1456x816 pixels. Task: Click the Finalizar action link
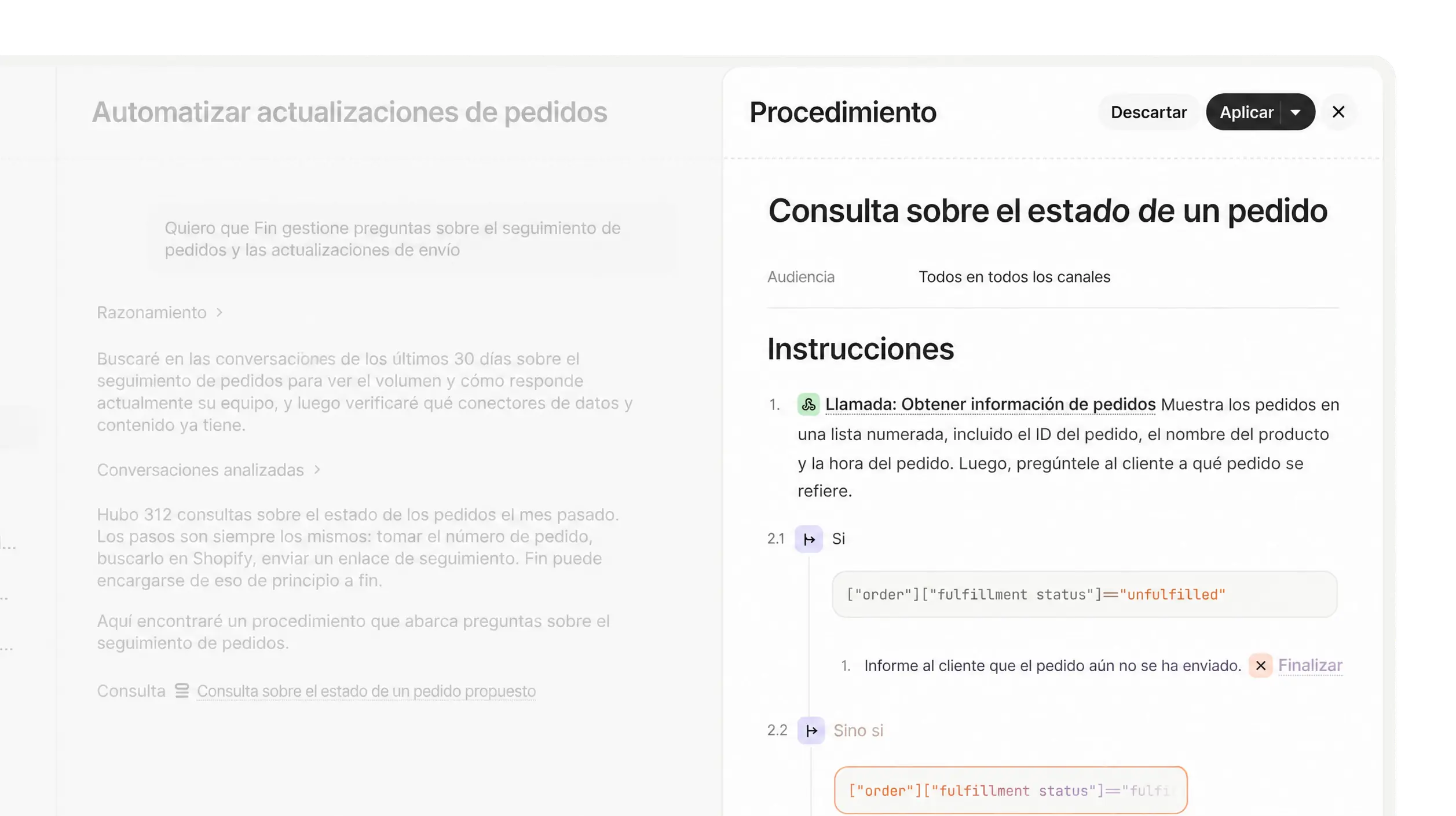point(1310,666)
